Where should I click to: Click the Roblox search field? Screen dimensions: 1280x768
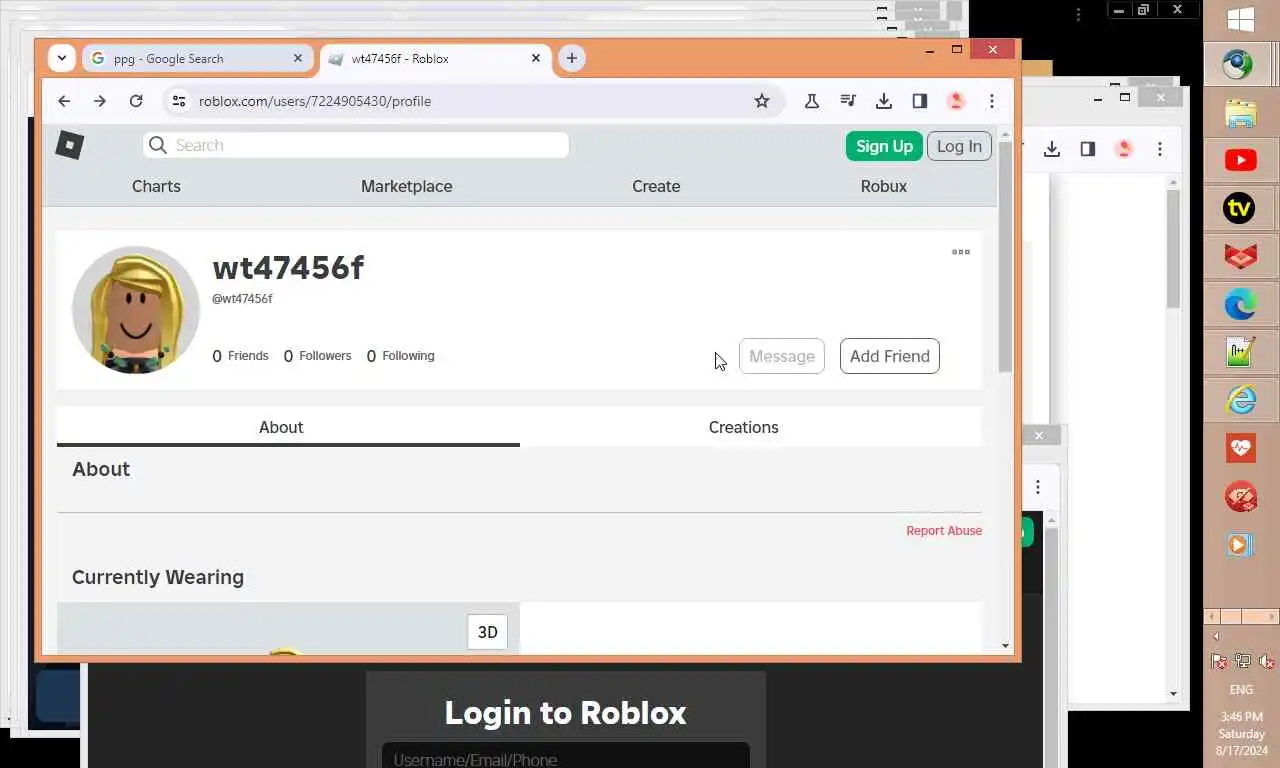pos(356,145)
